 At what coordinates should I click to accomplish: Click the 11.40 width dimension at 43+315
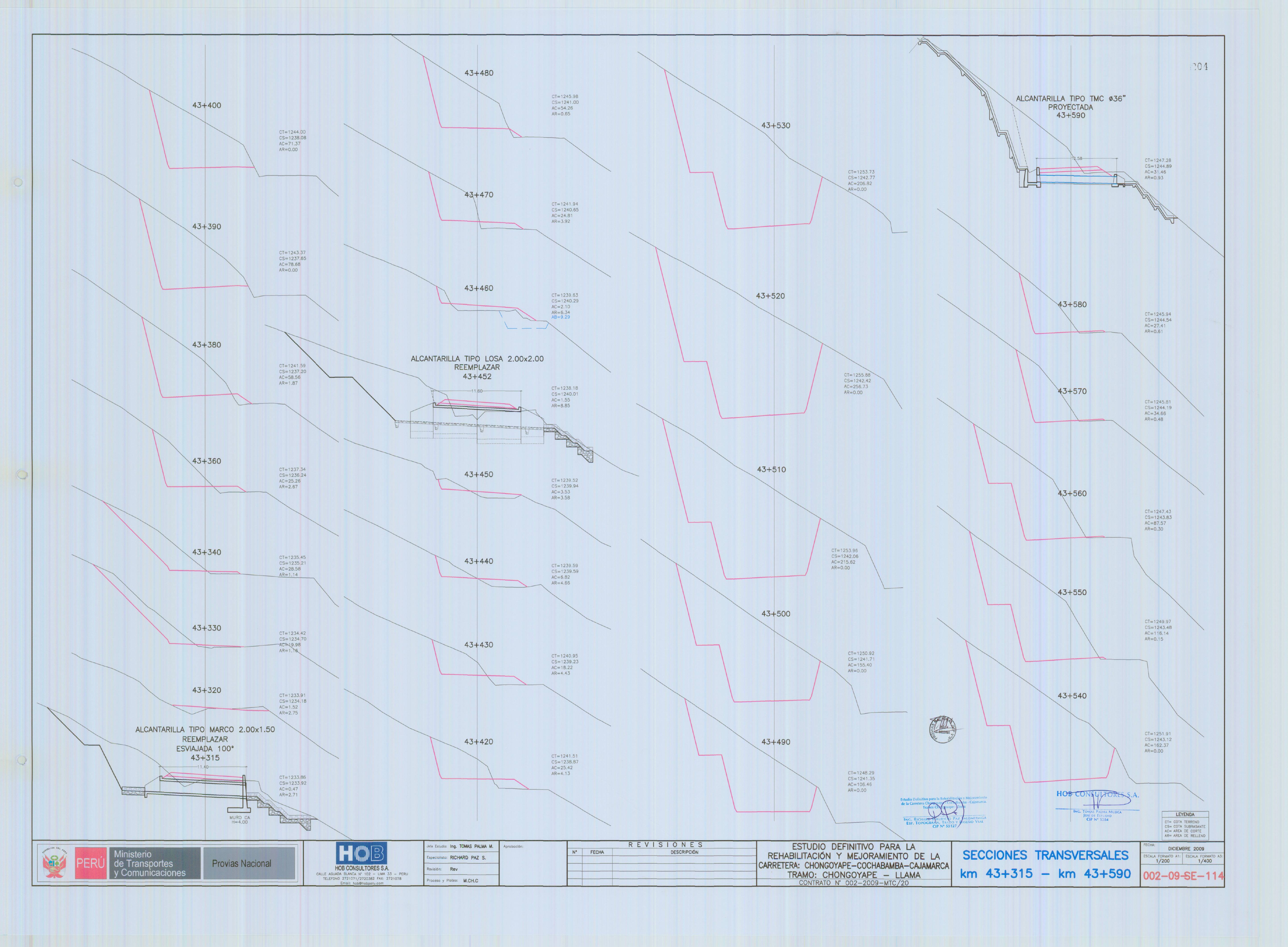[x=203, y=767]
